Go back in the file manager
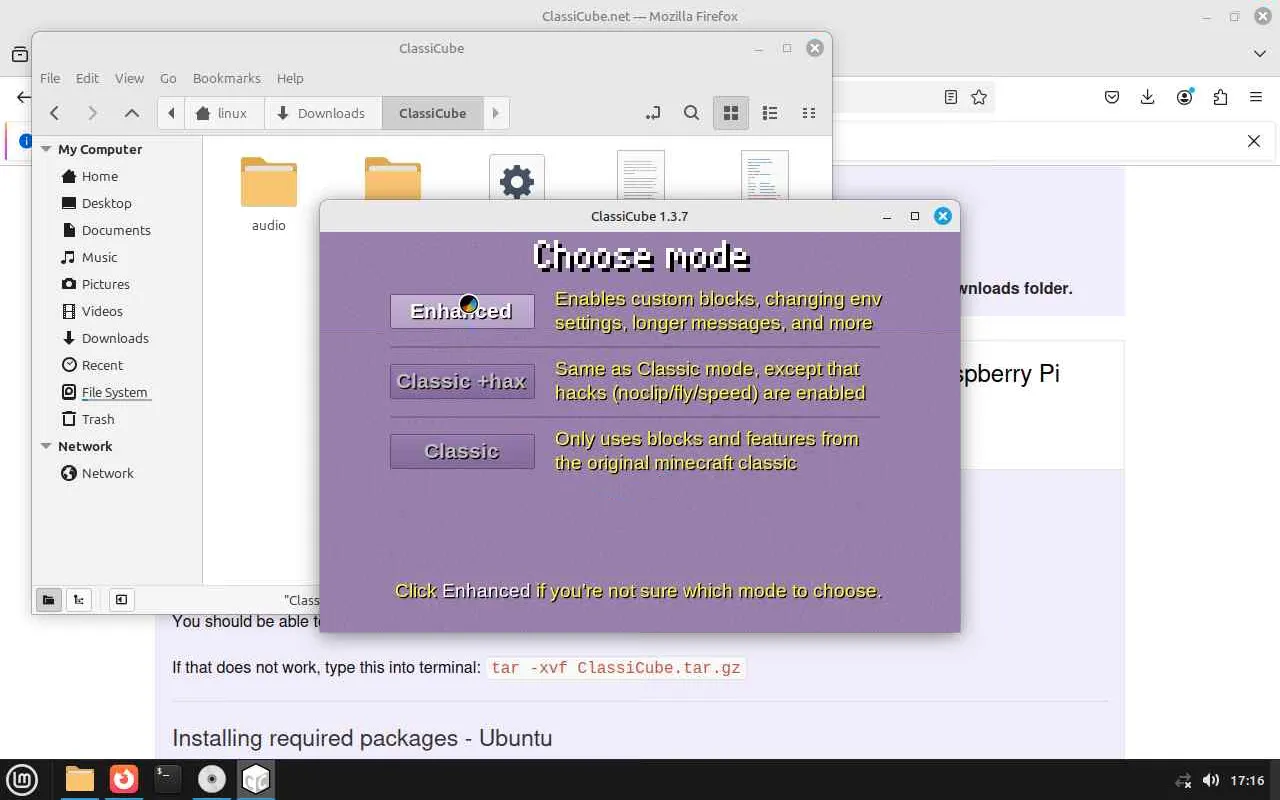This screenshot has width=1280, height=800. click(x=55, y=113)
